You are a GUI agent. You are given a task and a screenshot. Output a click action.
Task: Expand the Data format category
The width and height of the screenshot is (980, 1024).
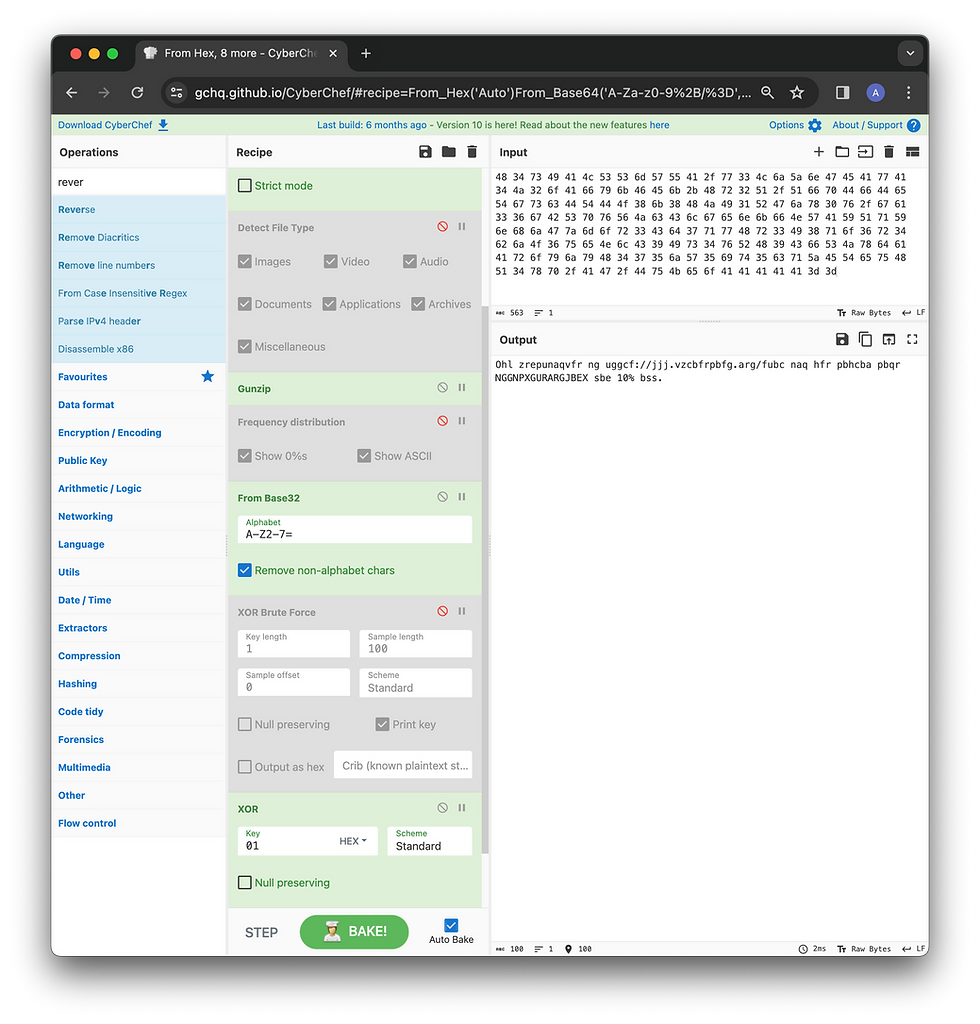pos(138,405)
